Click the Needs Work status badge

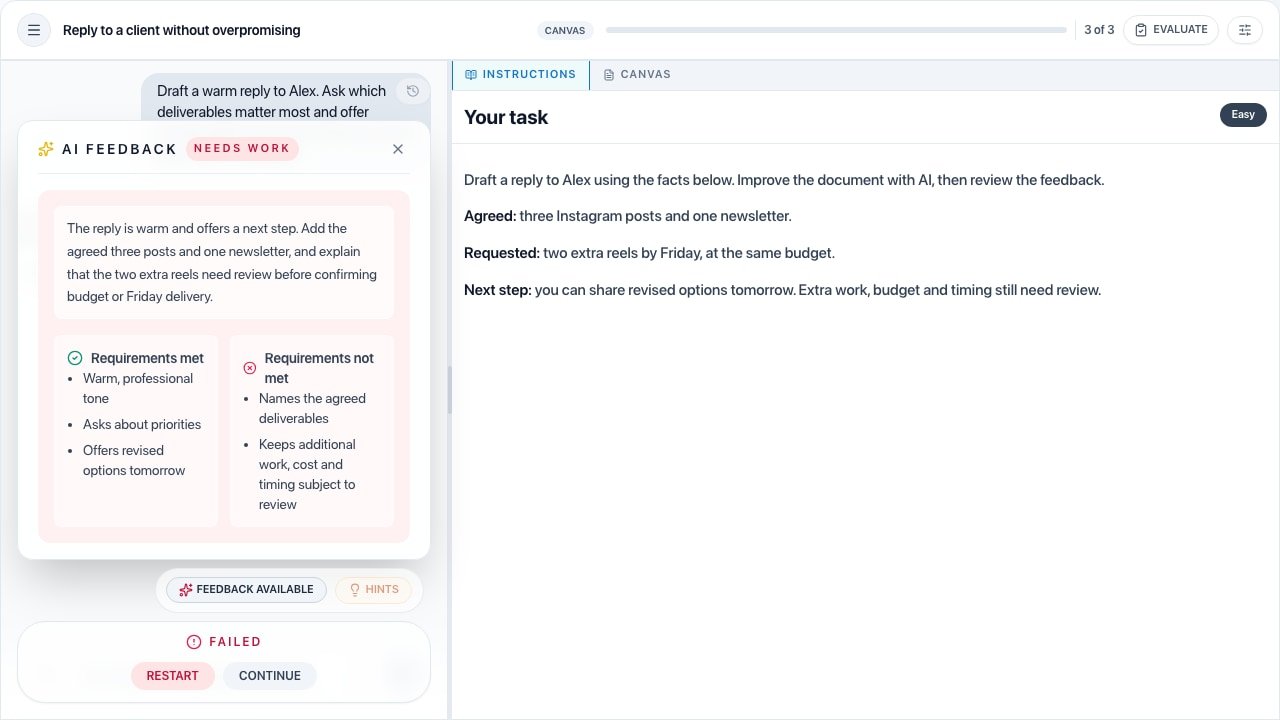tap(242, 149)
